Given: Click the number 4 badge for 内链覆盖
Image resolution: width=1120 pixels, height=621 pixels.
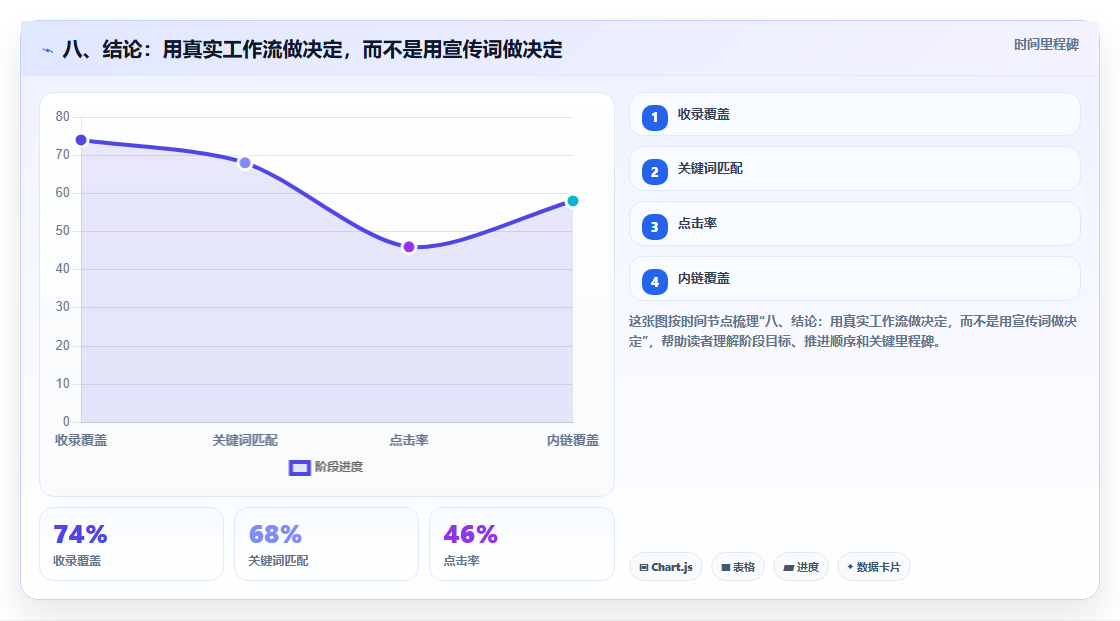Looking at the screenshot, I should point(654,282).
